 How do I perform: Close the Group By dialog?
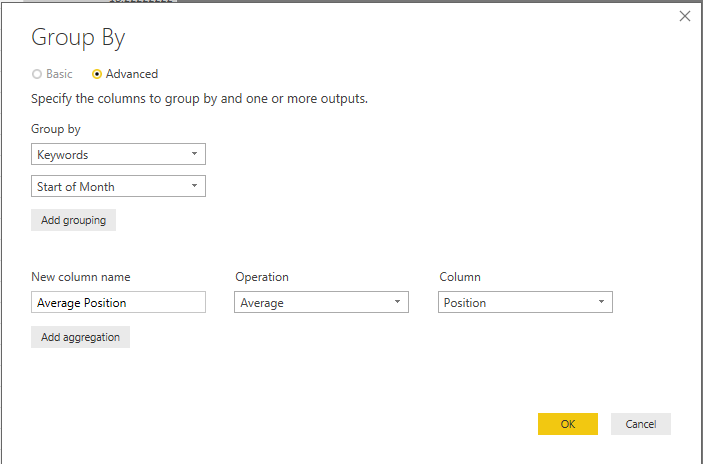(x=685, y=16)
